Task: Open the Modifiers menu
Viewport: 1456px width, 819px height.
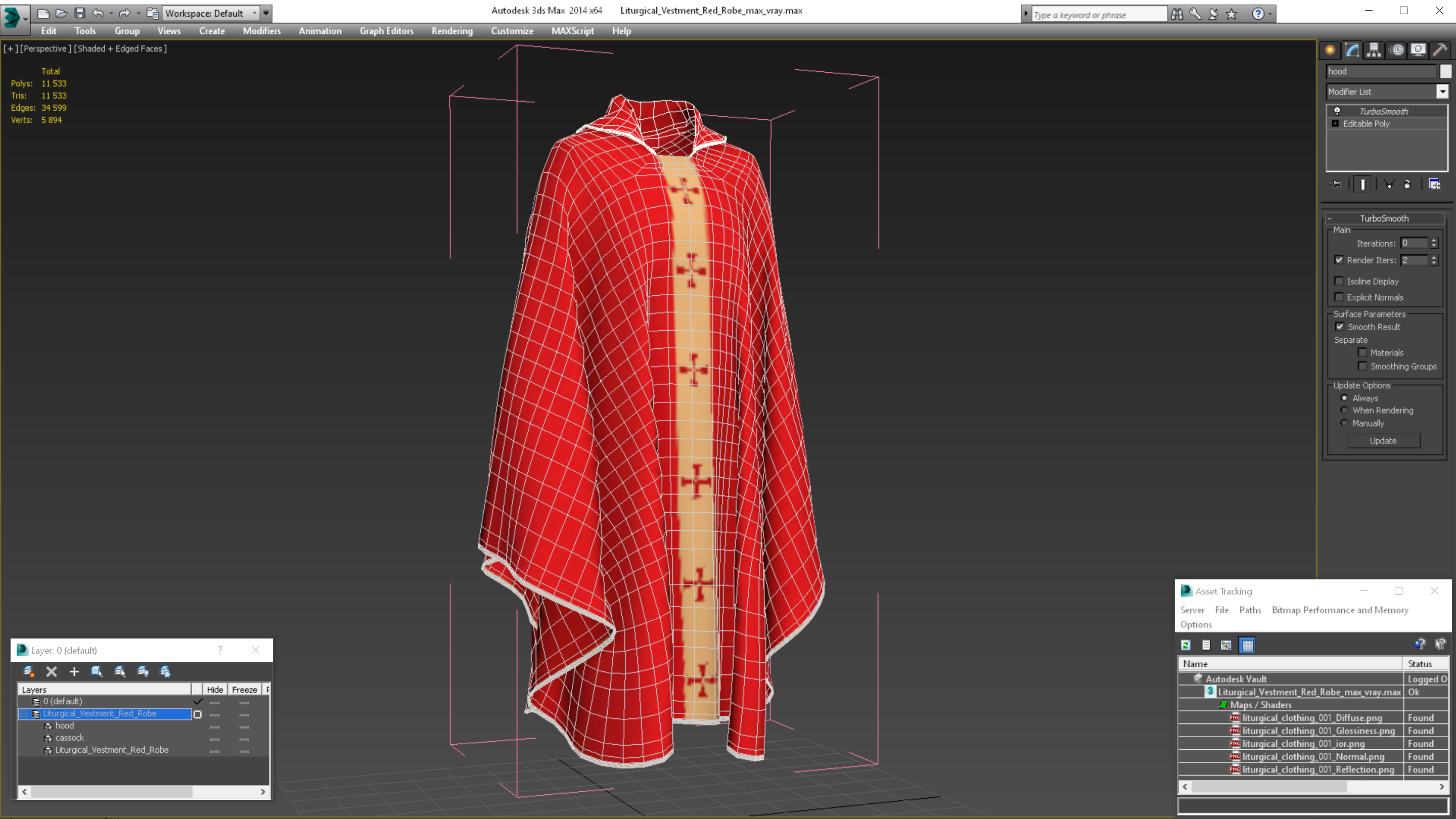Action: [x=262, y=31]
